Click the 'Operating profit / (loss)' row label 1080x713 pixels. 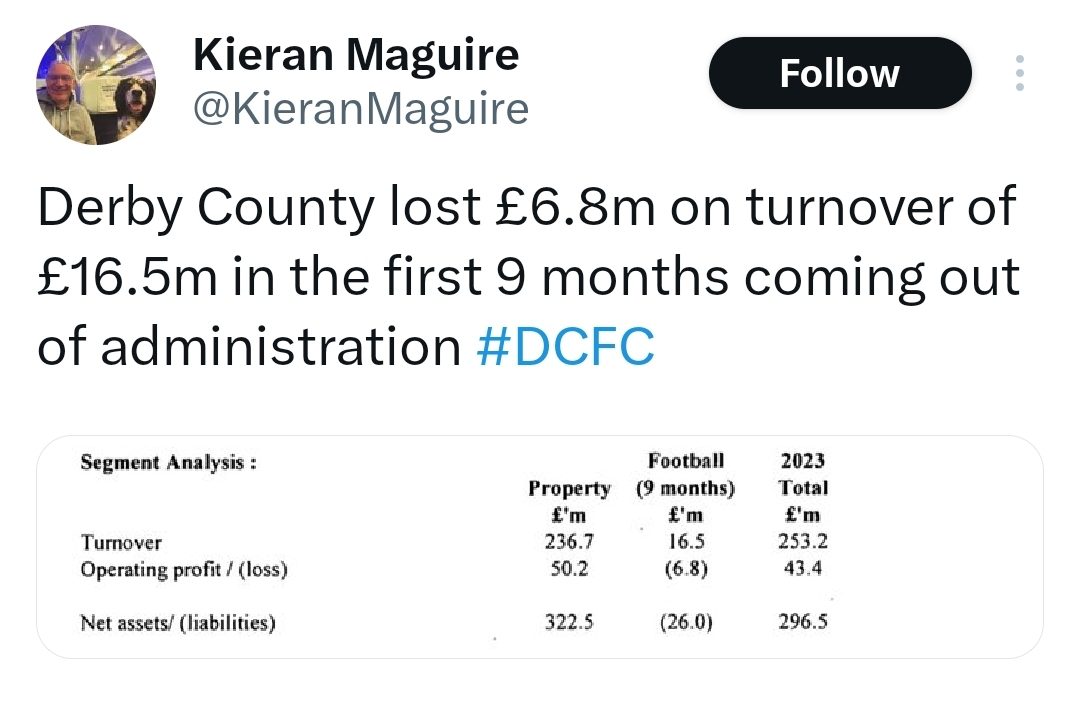coord(184,570)
